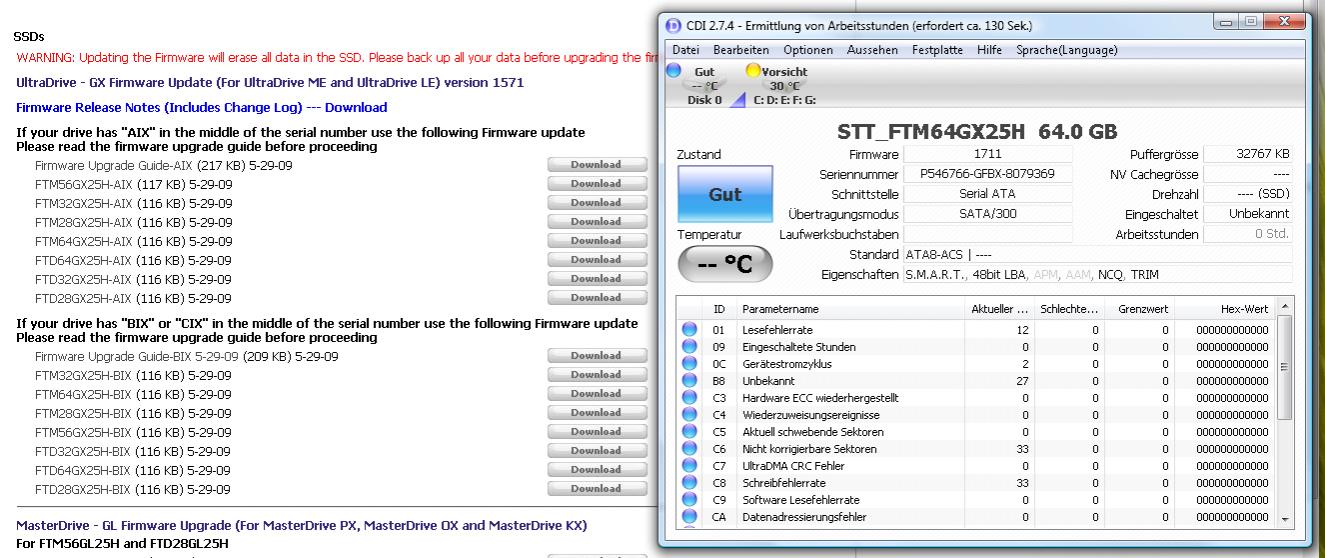Select the Datenadressierungsfehler row status icon
1325x558 pixels.
(689, 516)
